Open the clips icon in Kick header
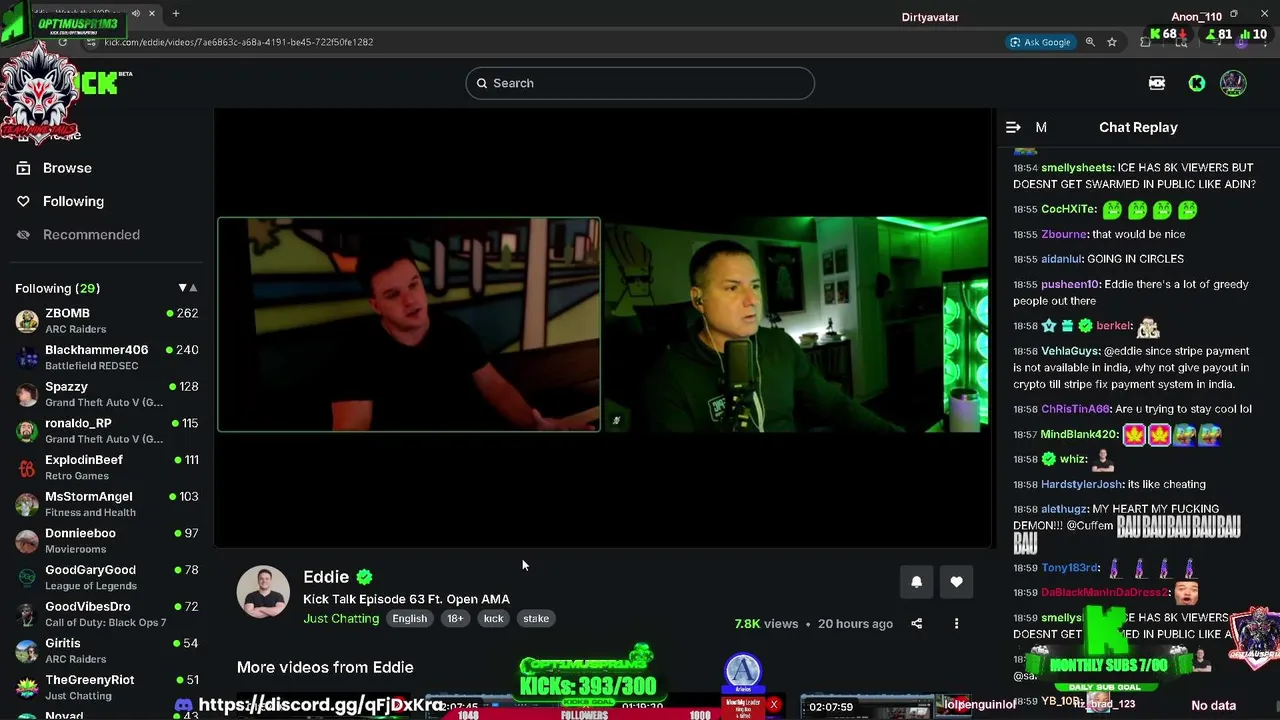The width and height of the screenshot is (1280, 720). (1157, 83)
